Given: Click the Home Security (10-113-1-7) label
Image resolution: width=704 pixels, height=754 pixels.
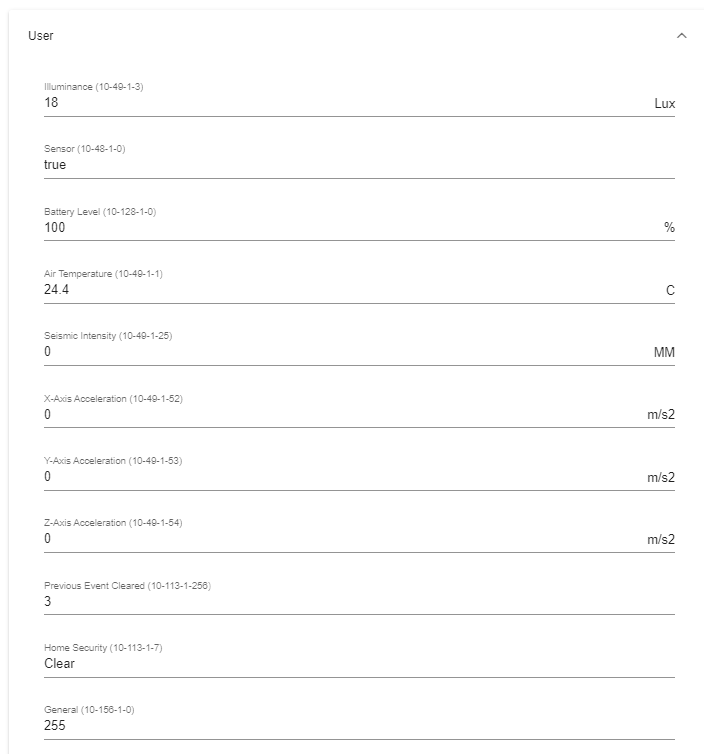Looking at the screenshot, I should (103, 648).
